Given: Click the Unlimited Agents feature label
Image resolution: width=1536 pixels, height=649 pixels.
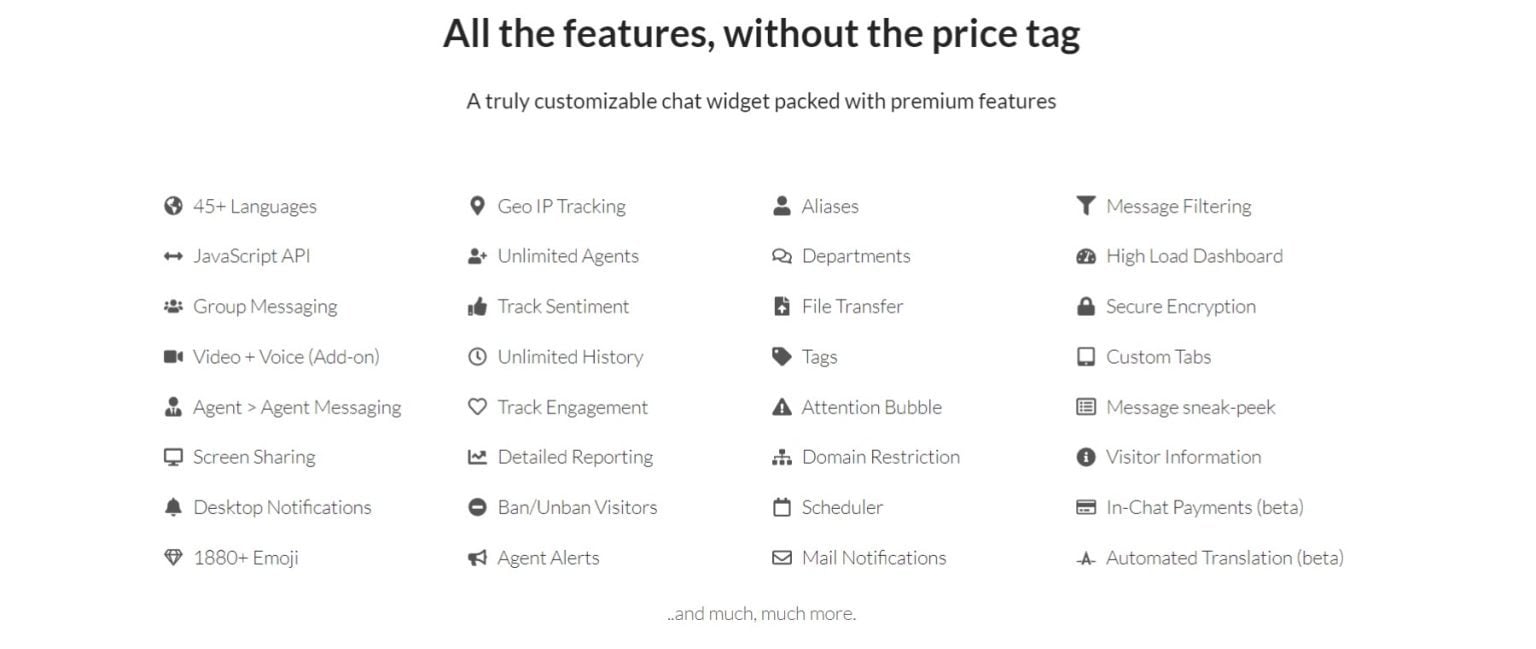Looking at the screenshot, I should pos(568,256).
